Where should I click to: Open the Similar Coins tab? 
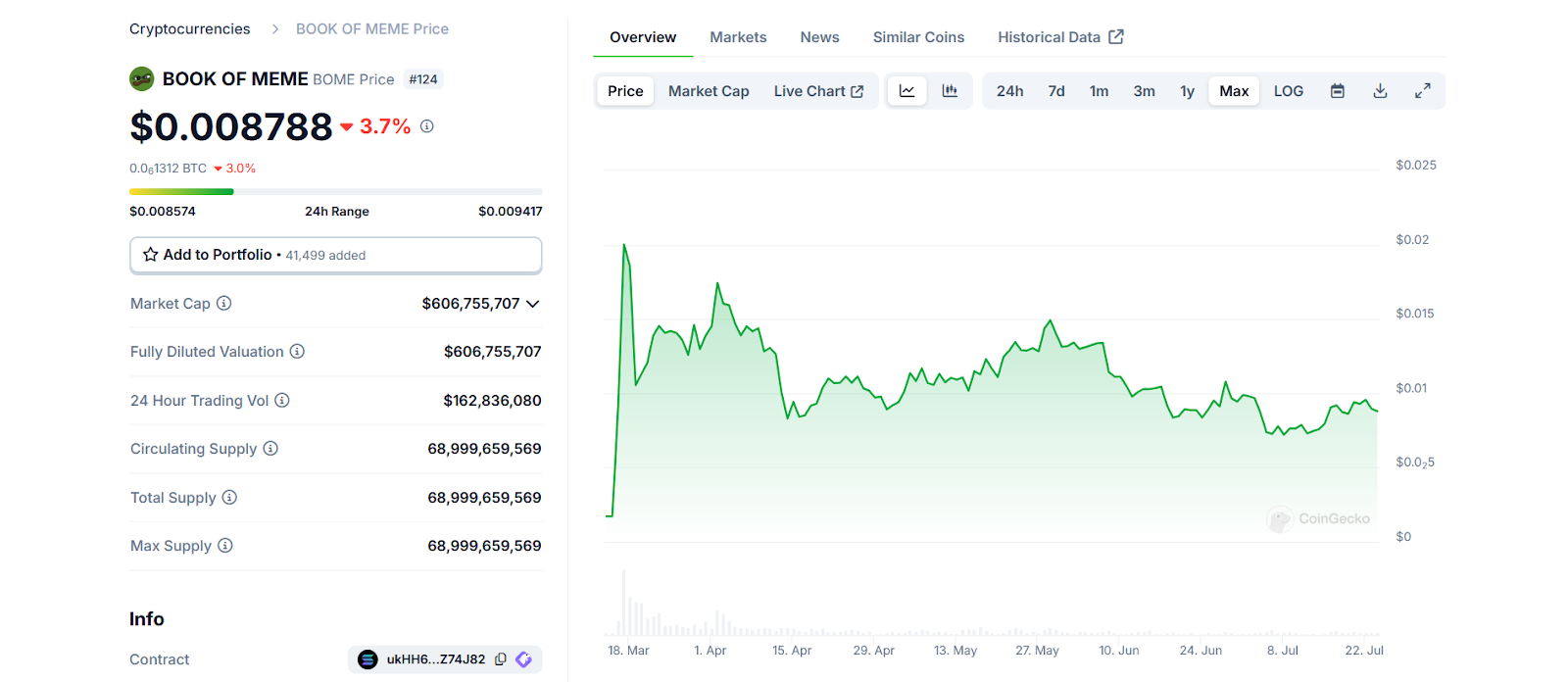click(x=918, y=37)
